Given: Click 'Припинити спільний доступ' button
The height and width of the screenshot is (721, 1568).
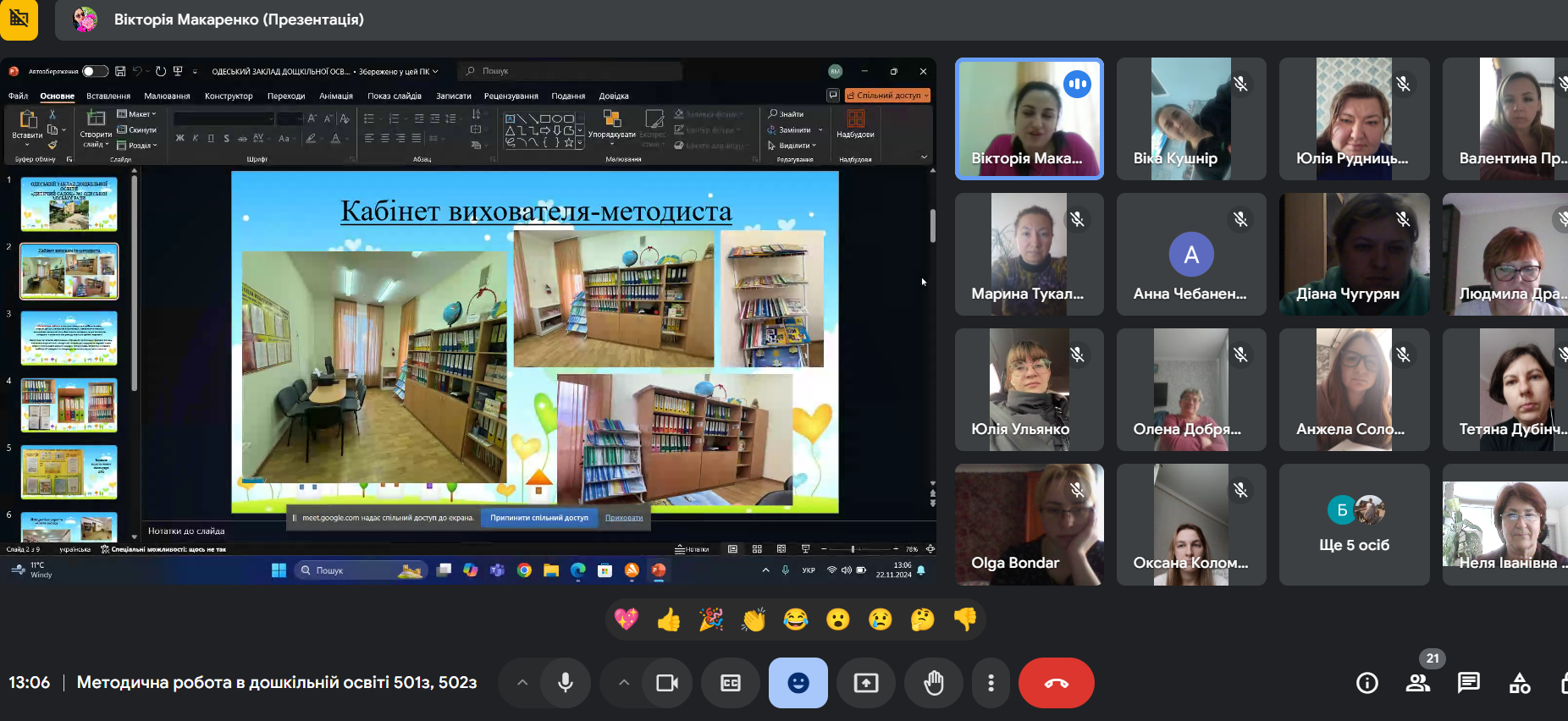Looking at the screenshot, I should tap(539, 518).
